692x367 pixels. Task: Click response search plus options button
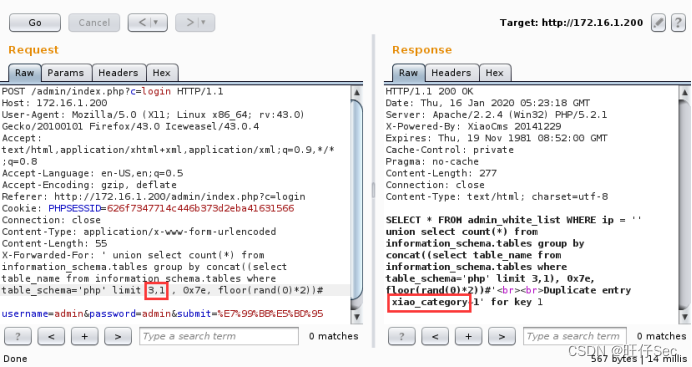coord(468,337)
